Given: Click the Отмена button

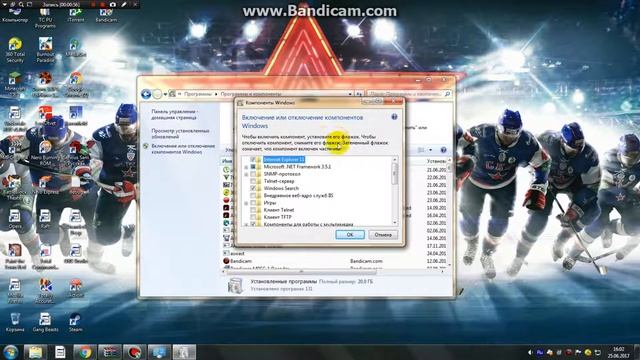Looking at the screenshot, I should [383, 235].
